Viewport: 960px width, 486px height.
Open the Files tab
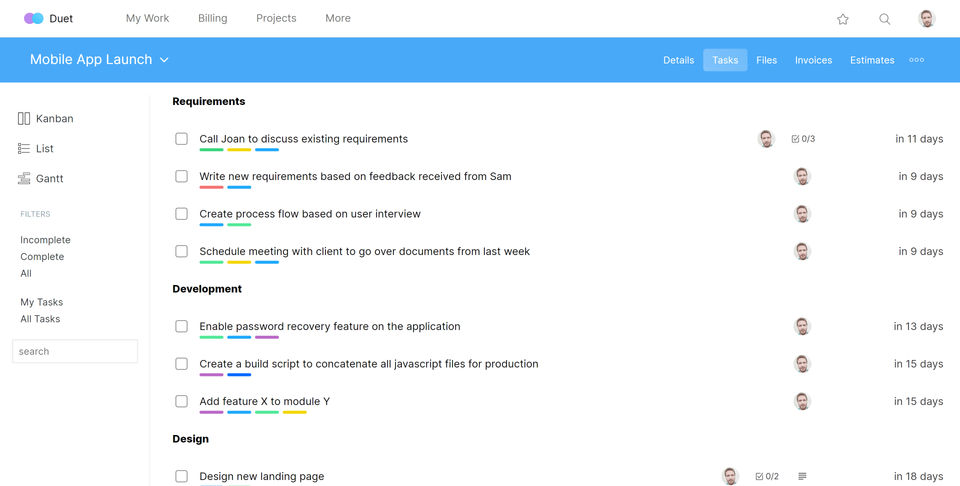(x=767, y=60)
